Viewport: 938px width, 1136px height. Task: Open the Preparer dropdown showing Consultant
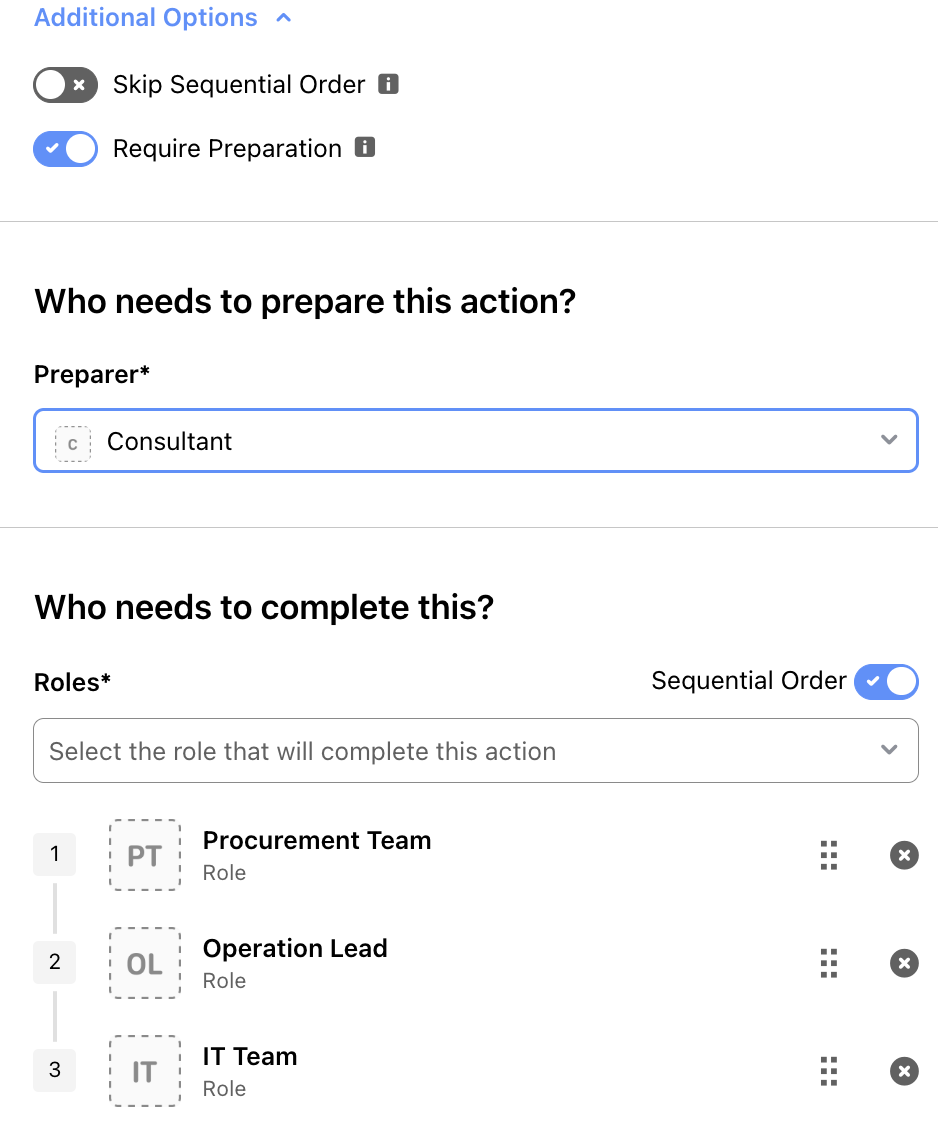tap(476, 441)
